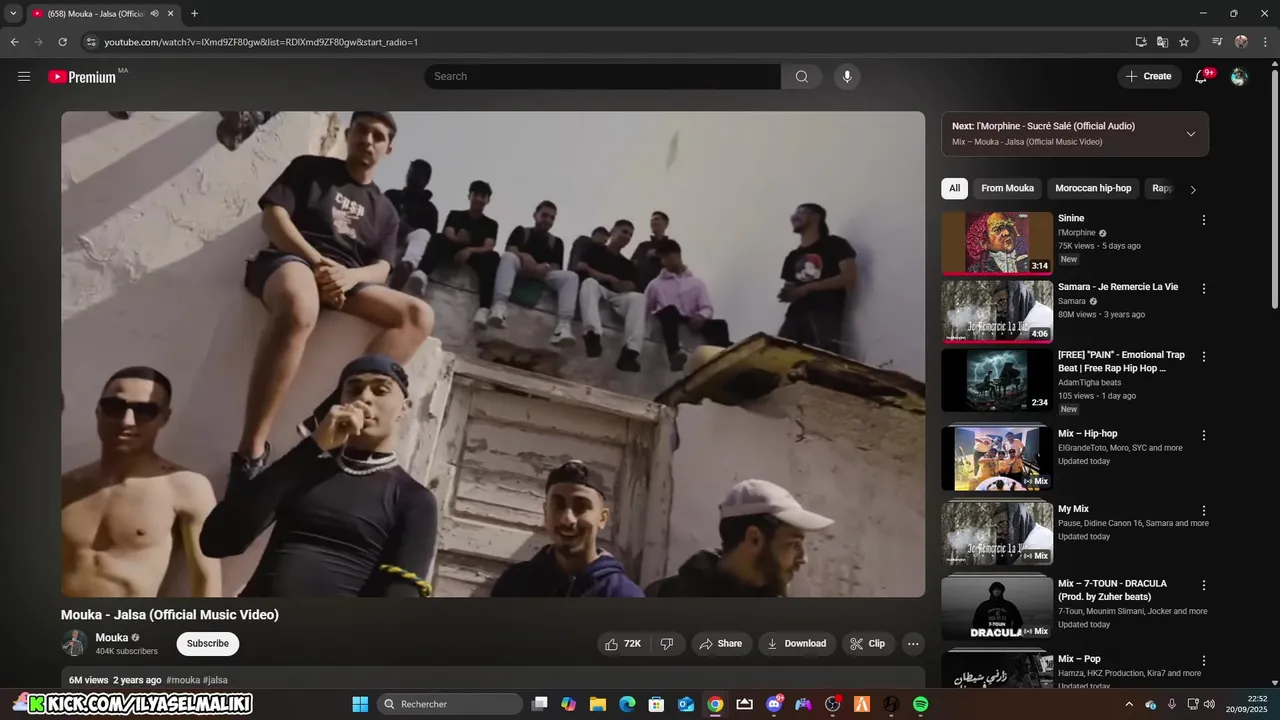Open the Mix – Hip-hop thumbnail

point(997,458)
